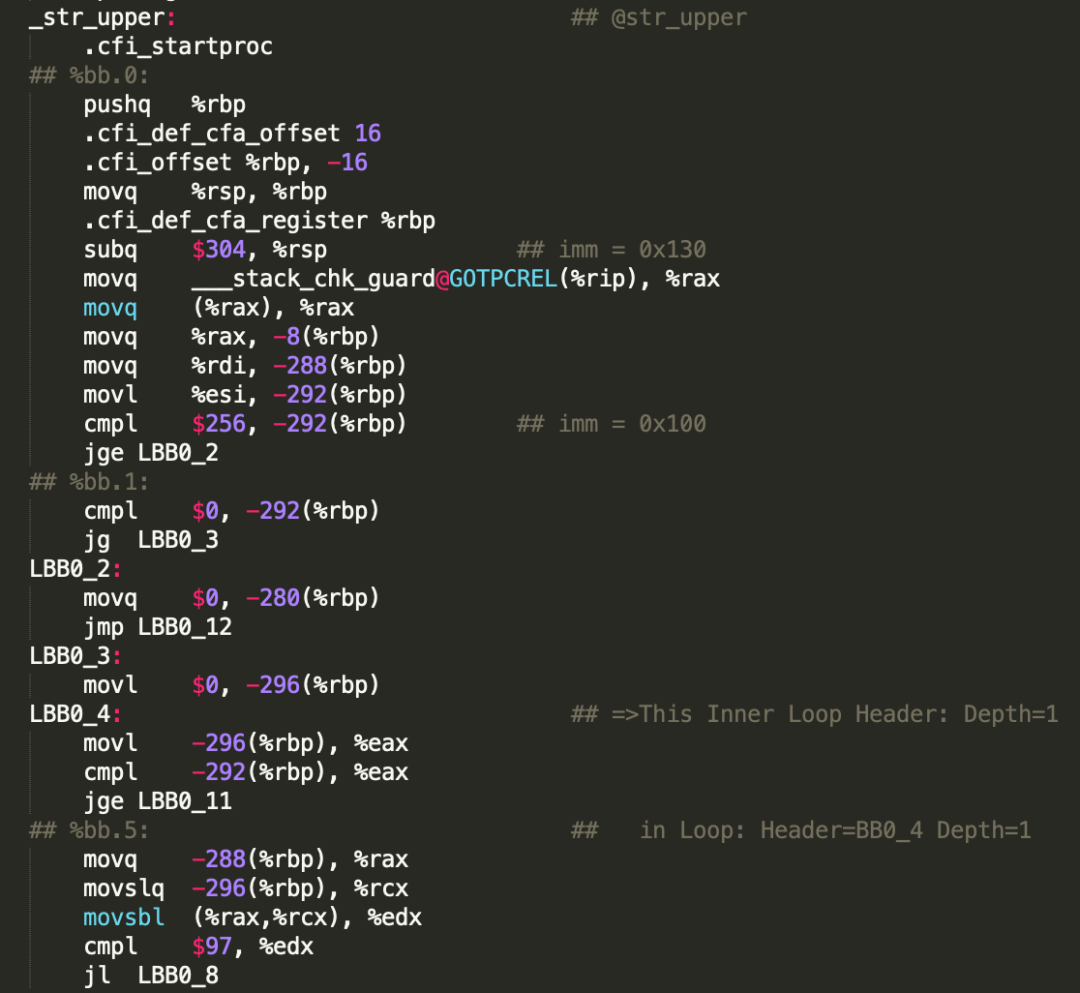Click the in Loop: Header=BB0_4 comment

[x=801, y=830]
